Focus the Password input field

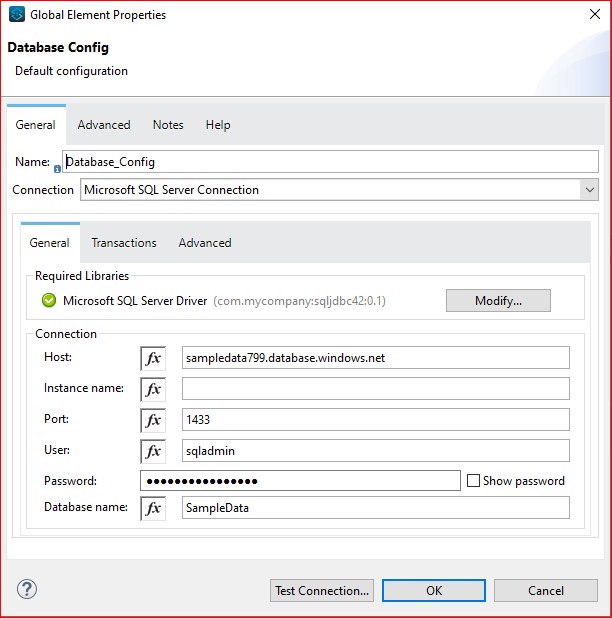300,480
